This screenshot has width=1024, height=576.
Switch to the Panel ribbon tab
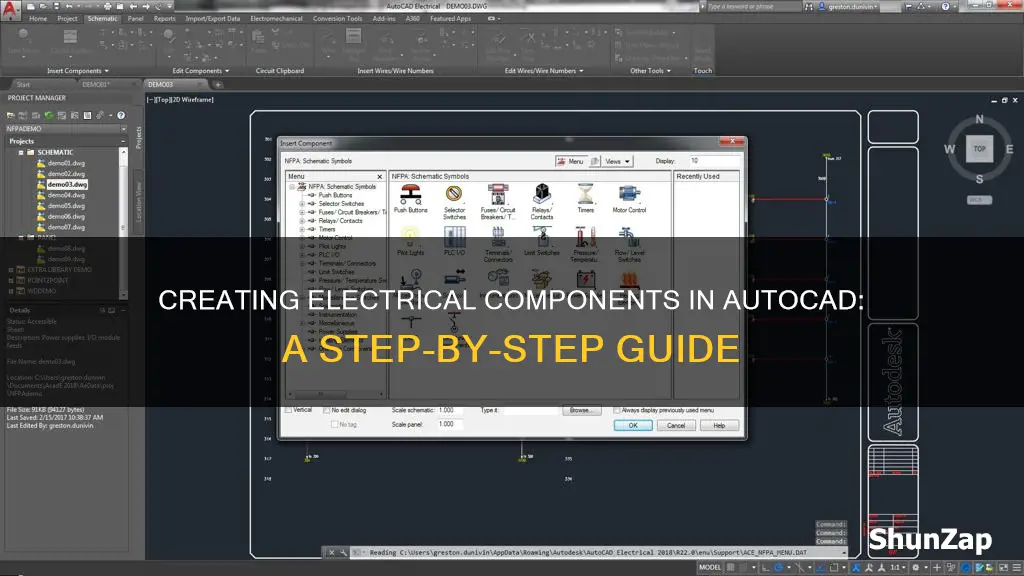coord(135,18)
